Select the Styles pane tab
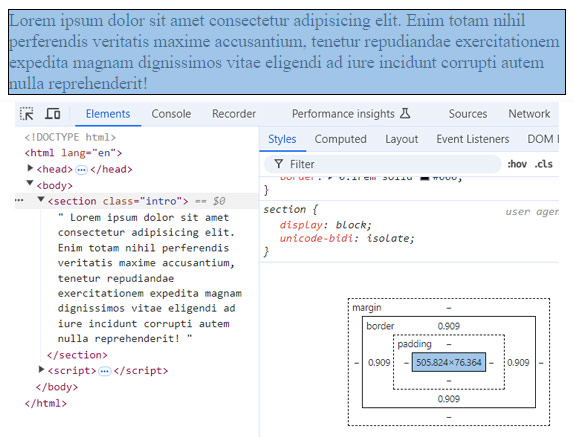The width and height of the screenshot is (574, 437). 282,139
